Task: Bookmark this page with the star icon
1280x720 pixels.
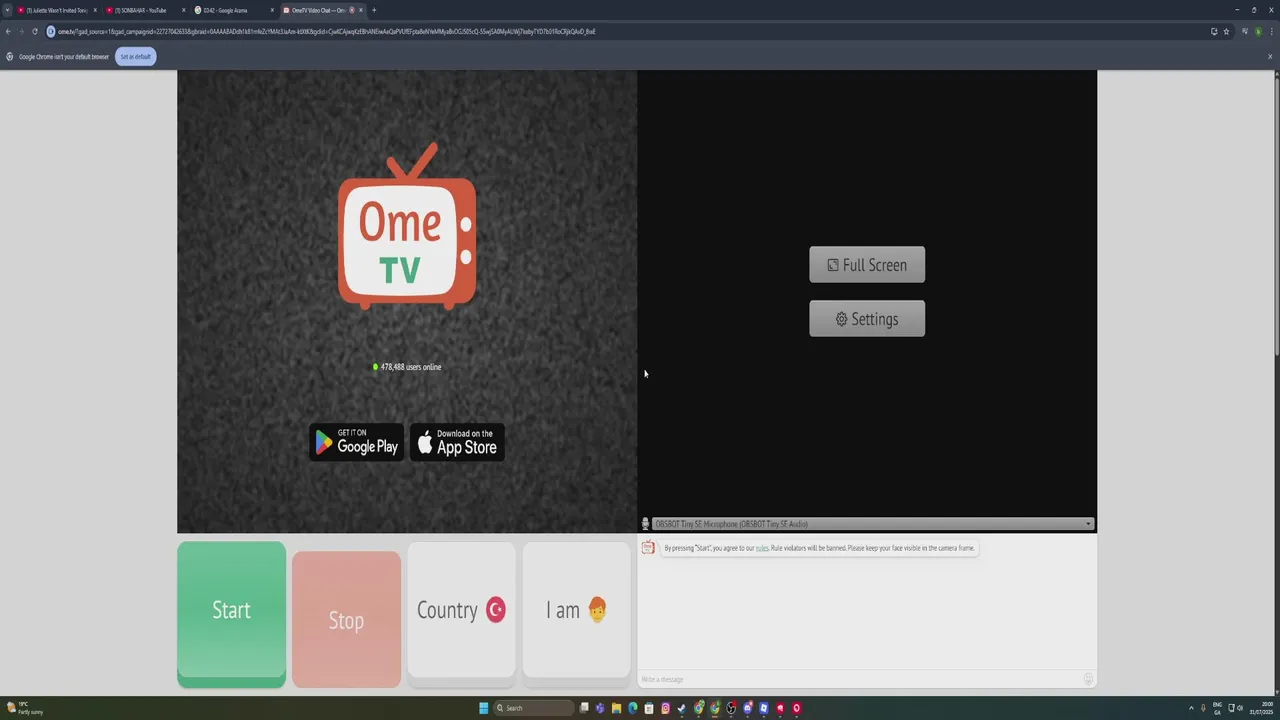Action: [x=1226, y=31]
